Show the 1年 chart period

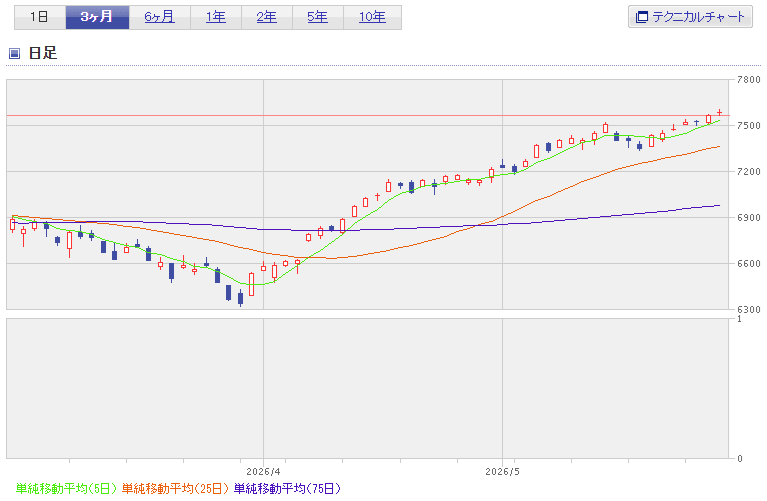[216, 17]
